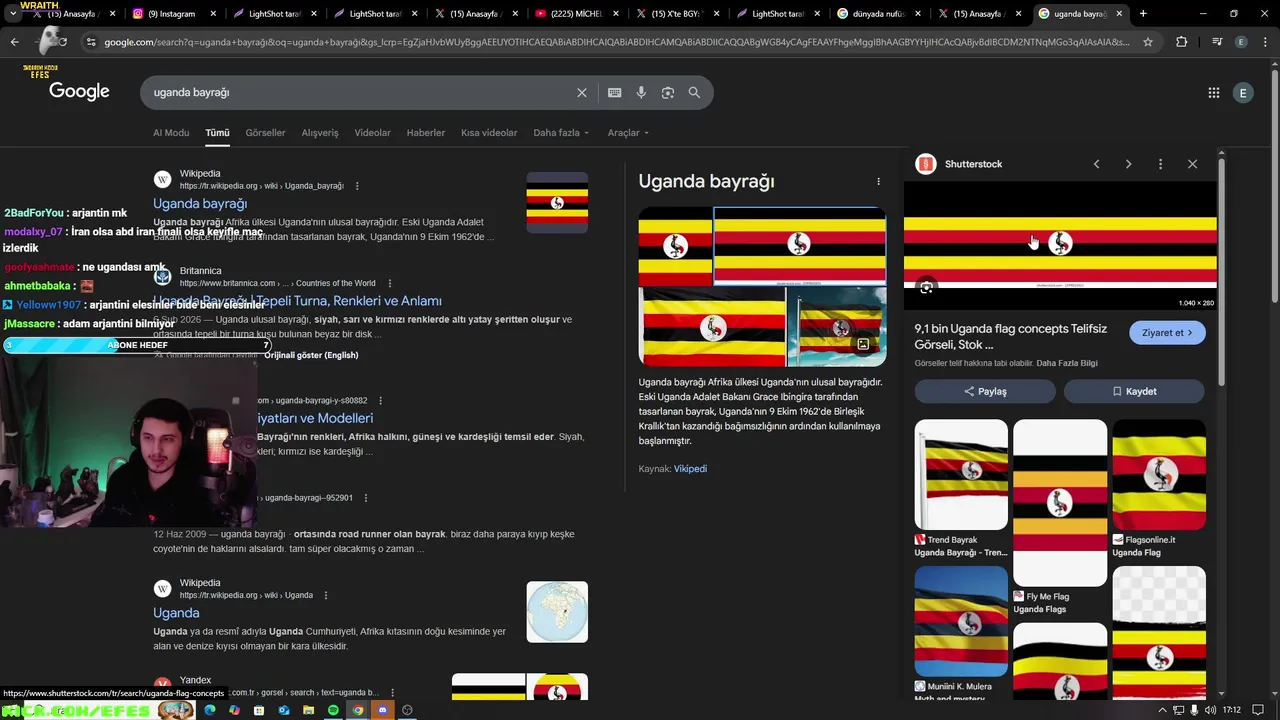Click the Ziyaret et button
1280x720 pixels.
click(1167, 333)
